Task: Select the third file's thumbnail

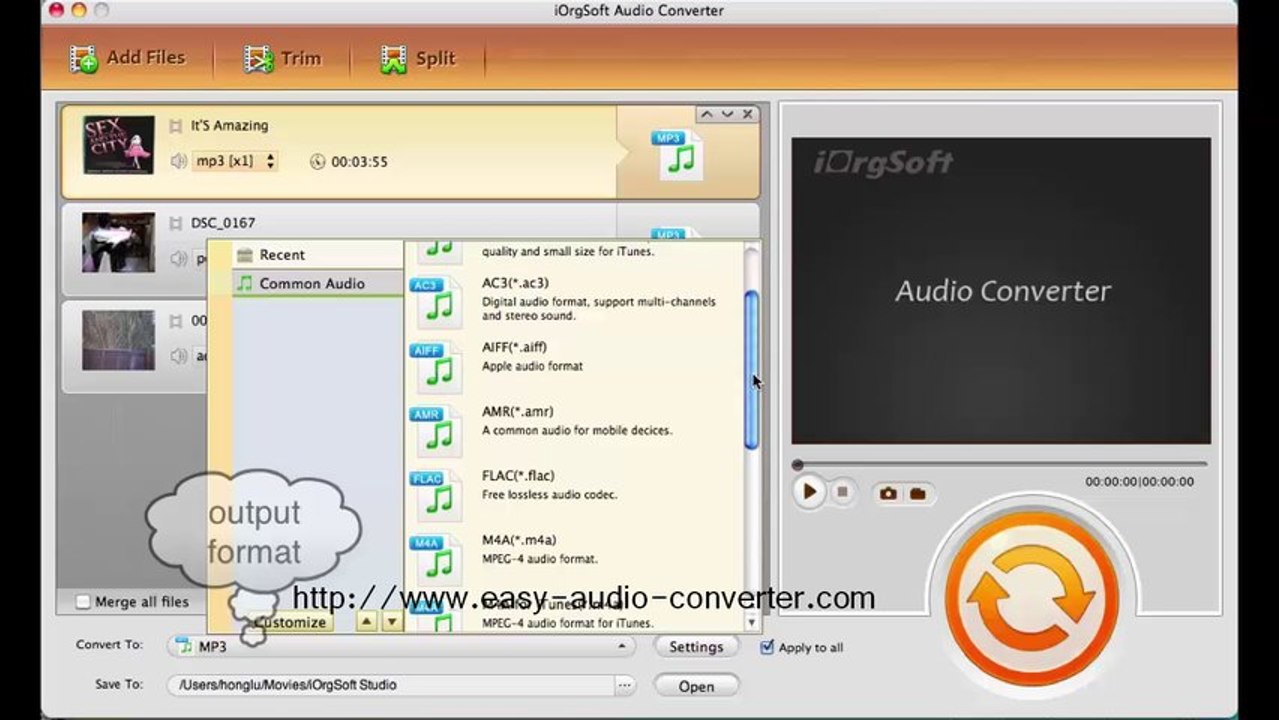Action: click(118, 340)
